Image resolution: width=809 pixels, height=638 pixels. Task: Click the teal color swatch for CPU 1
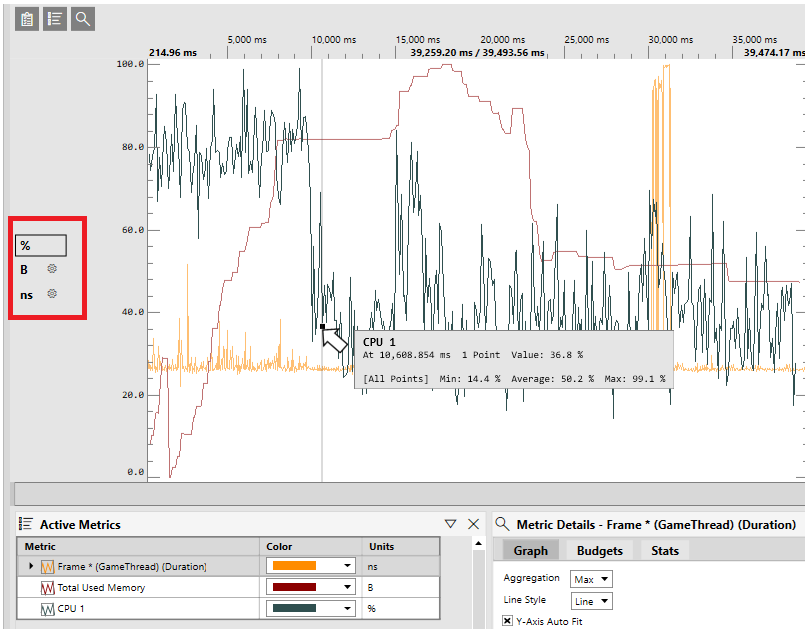[294, 608]
